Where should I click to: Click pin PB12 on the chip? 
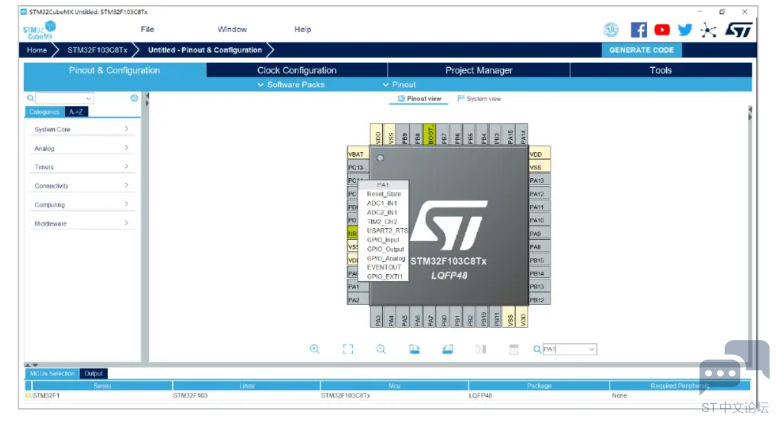click(x=539, y=300)
